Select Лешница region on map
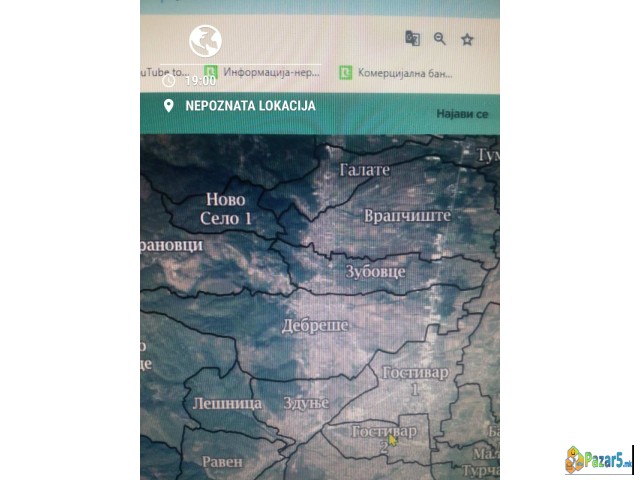Image resolution: width=640 pixels, height=480 pixels. tap(227, 403)
